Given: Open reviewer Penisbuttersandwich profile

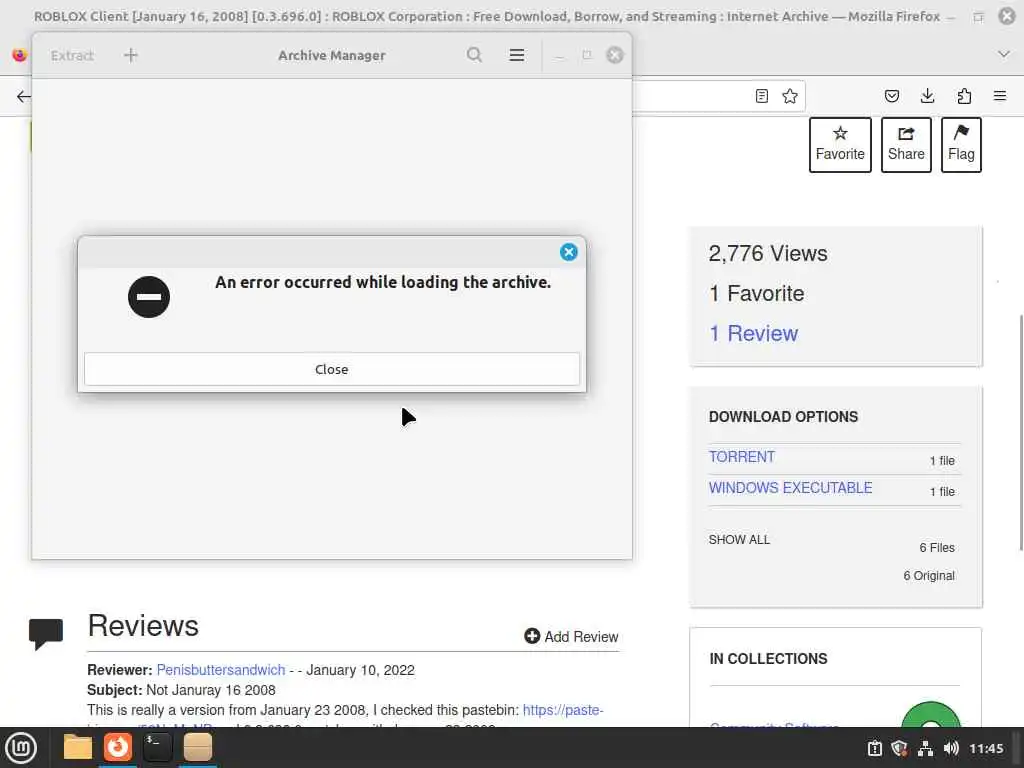Looking at the screenshot, I should (221, 670).
